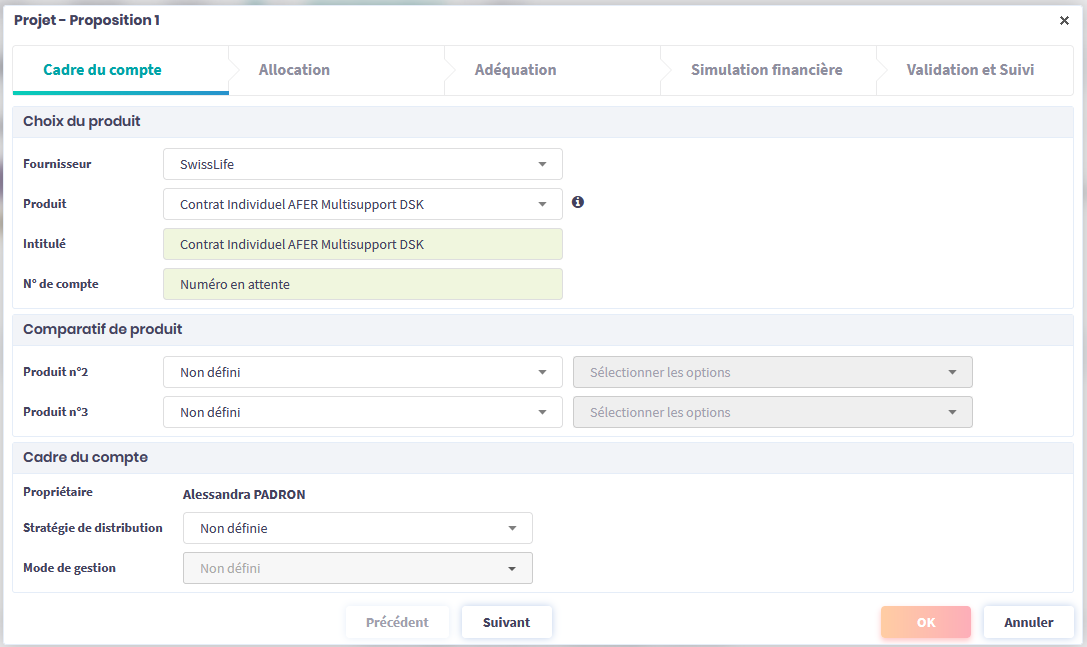
Task: Click the Suivant button
Action: [x=506, y=622]
